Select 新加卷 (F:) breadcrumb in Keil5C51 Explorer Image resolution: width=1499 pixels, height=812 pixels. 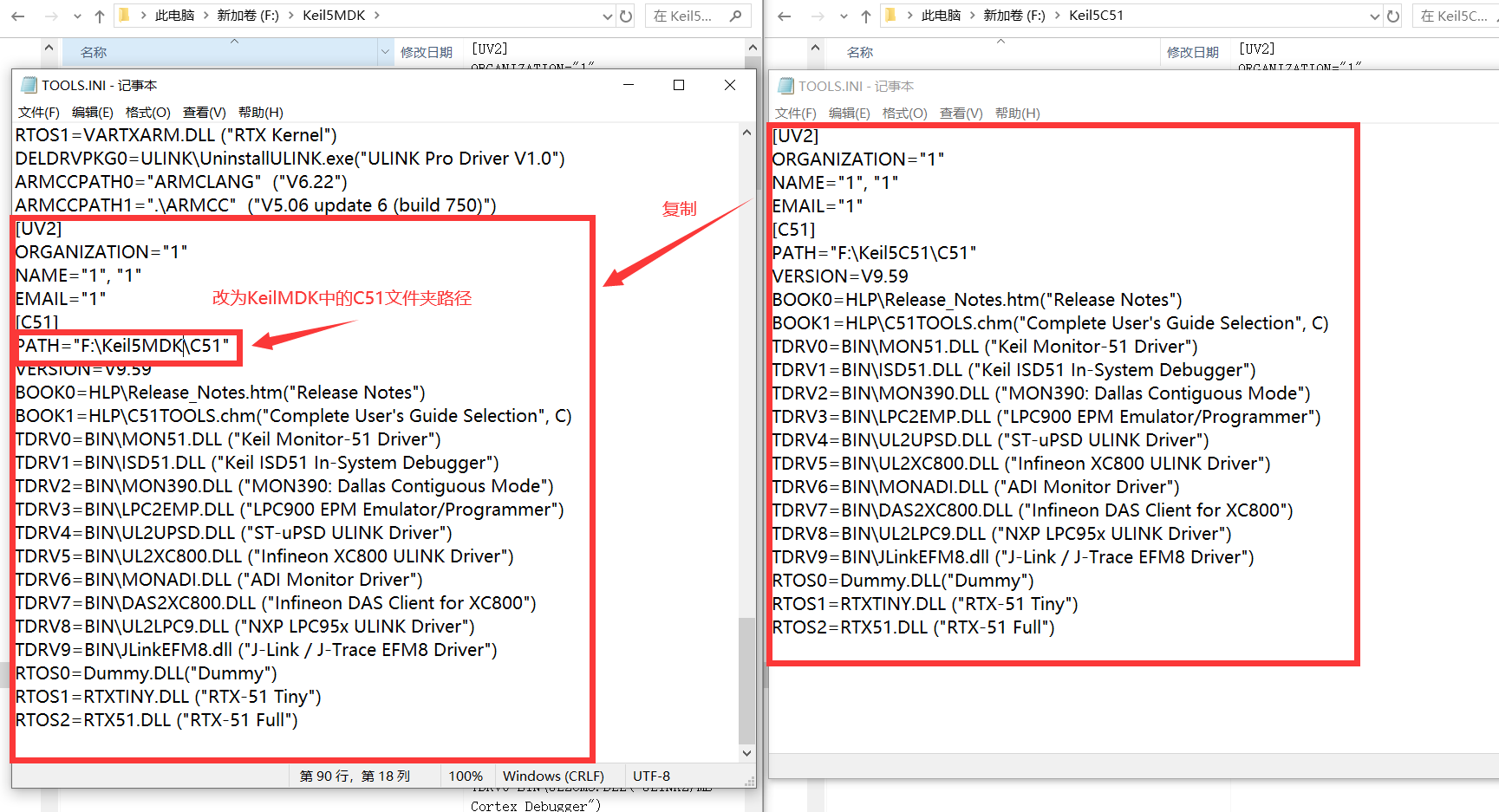coord(1014,16)
